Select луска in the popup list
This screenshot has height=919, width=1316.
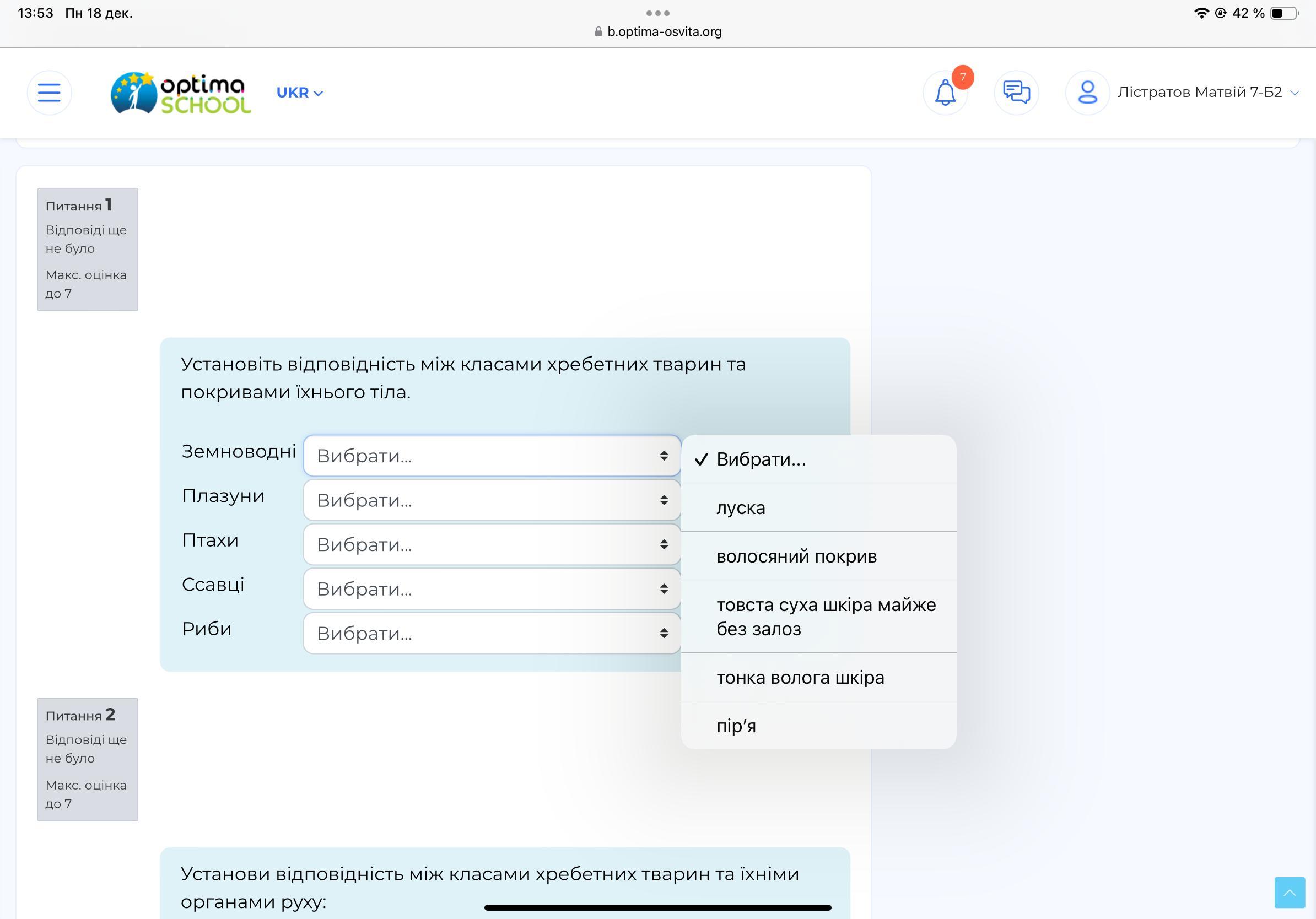[818, 507]
